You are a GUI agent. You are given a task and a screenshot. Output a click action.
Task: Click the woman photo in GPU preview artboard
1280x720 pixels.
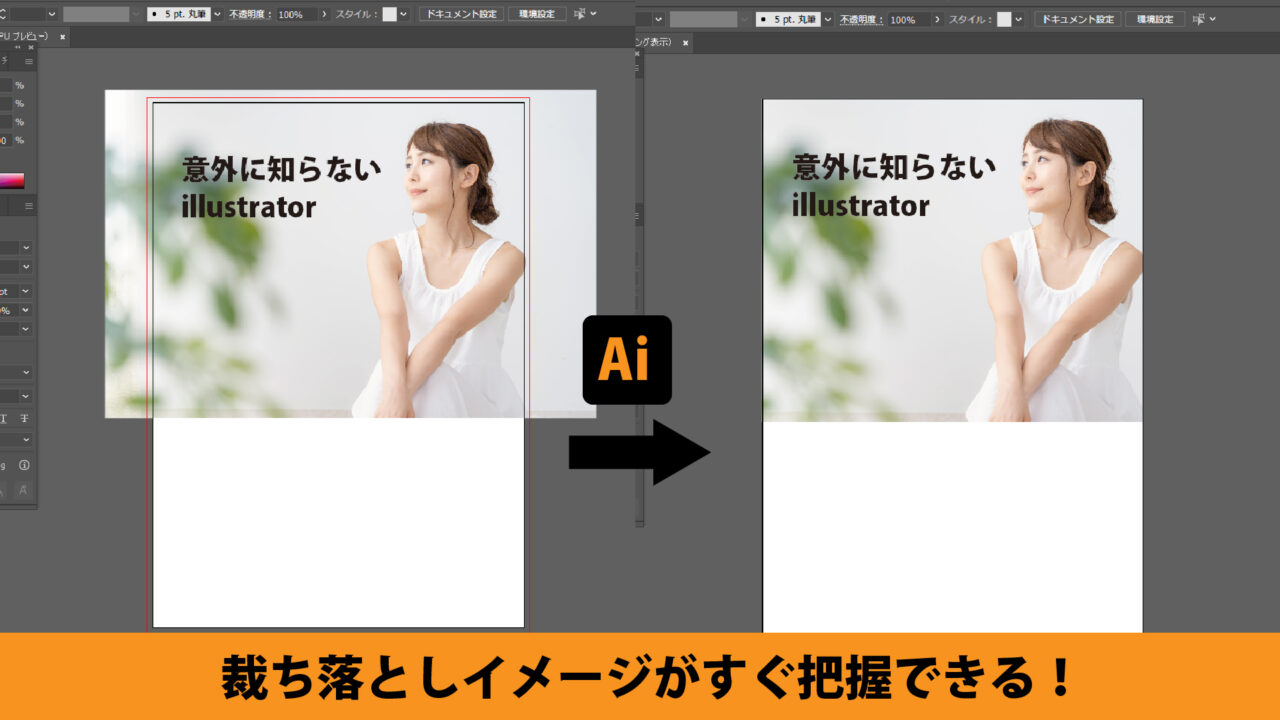coord(350,254)
